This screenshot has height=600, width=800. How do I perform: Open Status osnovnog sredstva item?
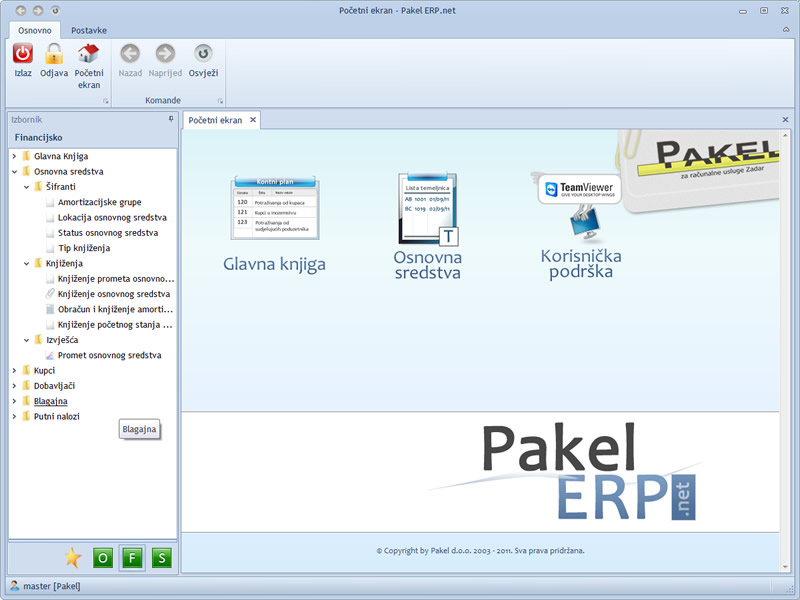pos(108,233)
